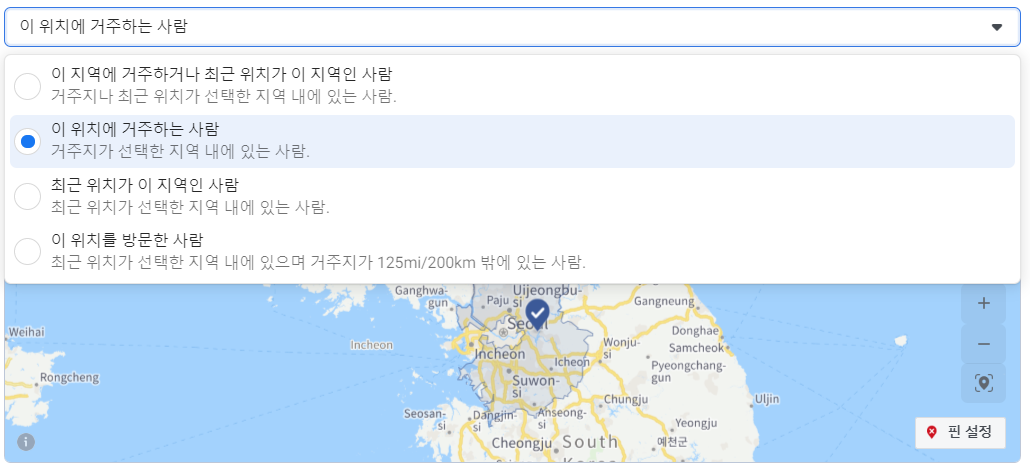Click the red pin icon in 핀 설정
The width and height of the screenshot is (1030, 468).
click(932, 432)
